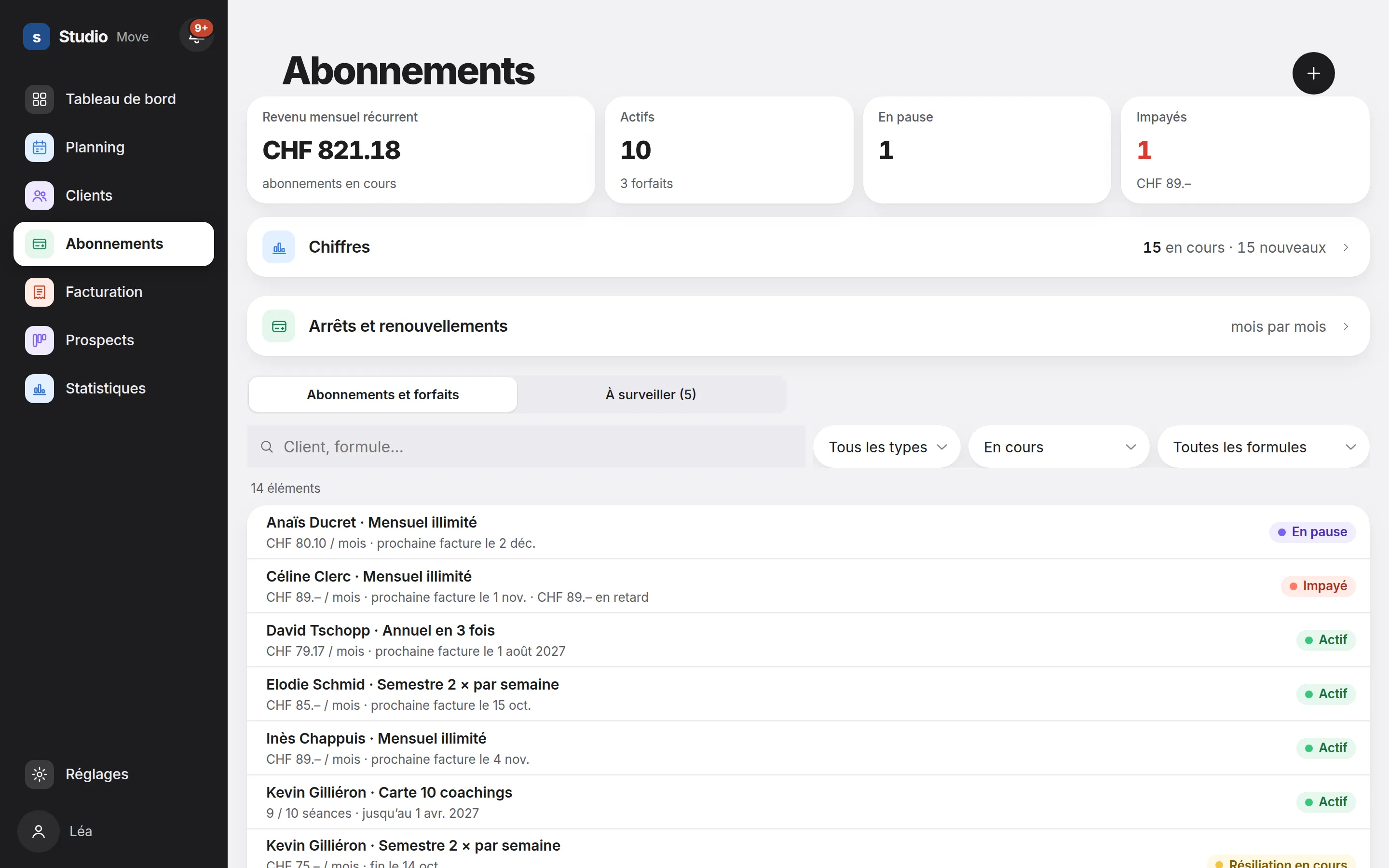Click the Impayé badge on Céline Clerc

[1318, 586]
